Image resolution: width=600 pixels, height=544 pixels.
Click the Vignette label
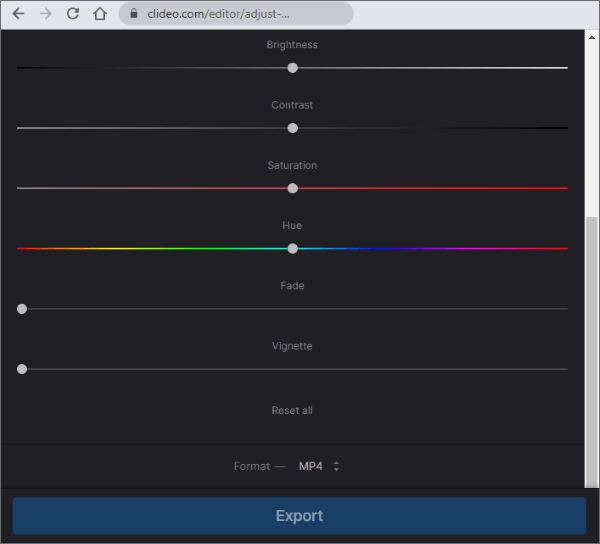292,346
